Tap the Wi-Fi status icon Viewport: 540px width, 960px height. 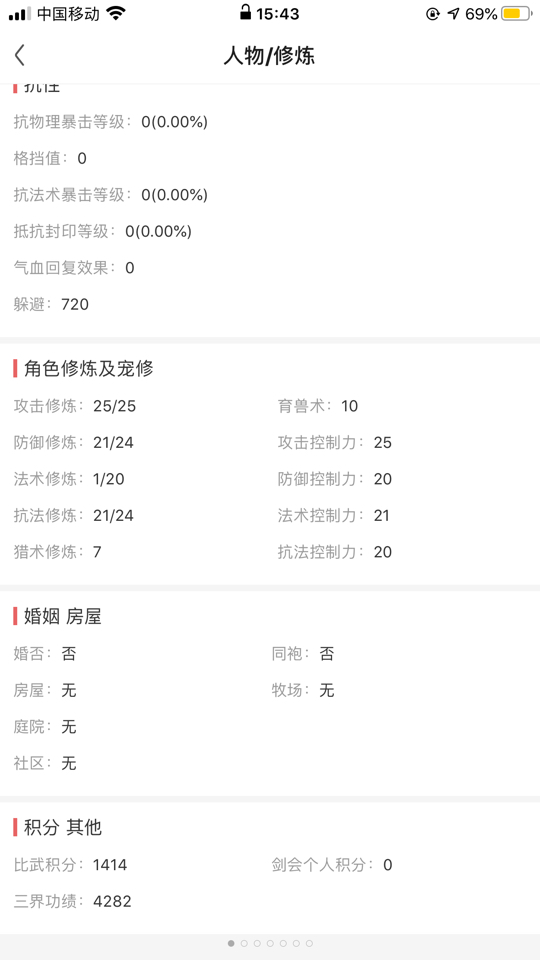[x=115, y=13]
